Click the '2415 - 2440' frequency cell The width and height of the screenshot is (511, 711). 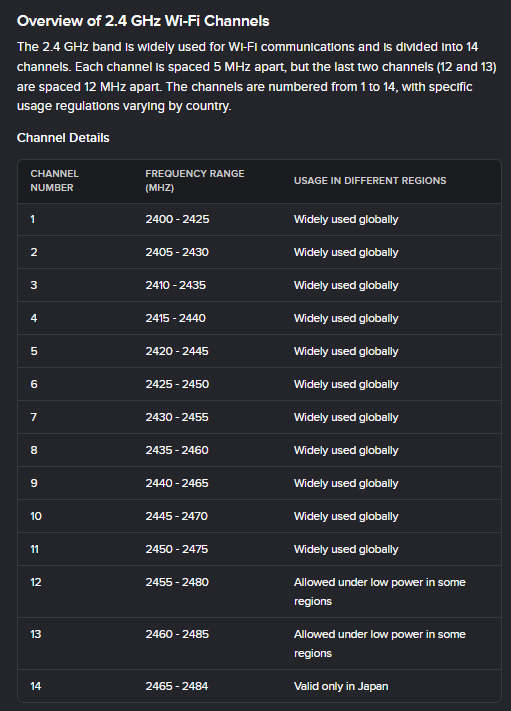coord(175,318)
